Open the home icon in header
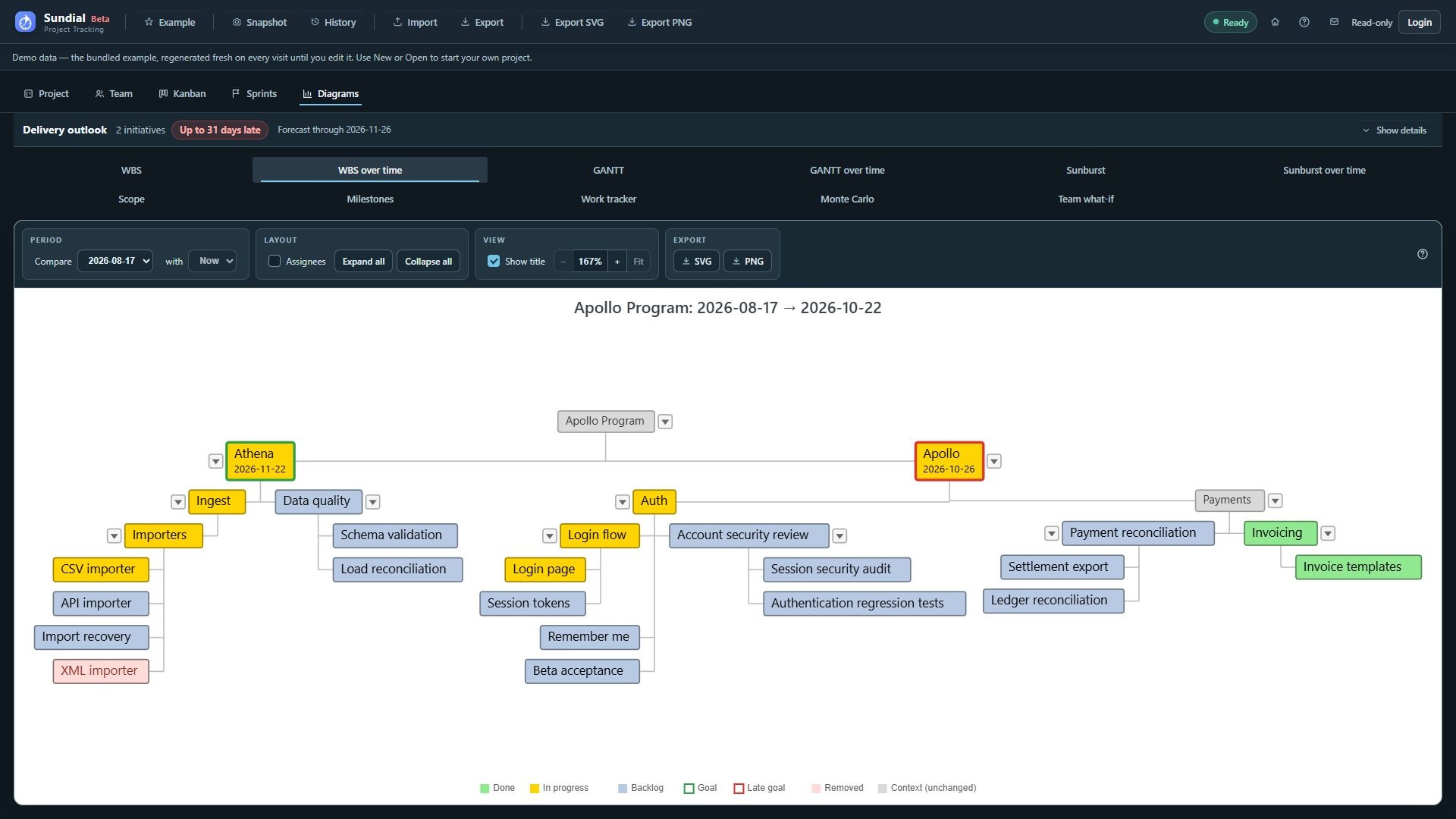 tap(1275, 22)
